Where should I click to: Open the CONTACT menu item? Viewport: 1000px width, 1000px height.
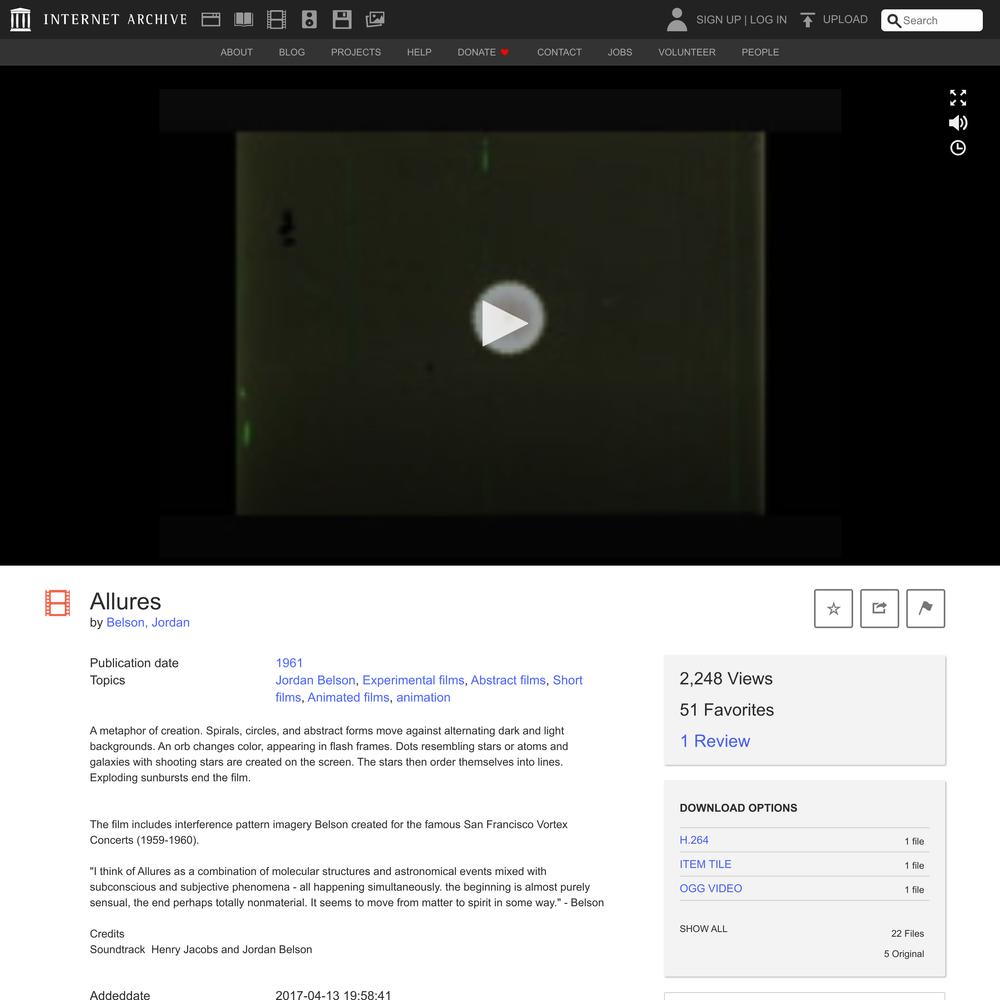point(559,52)
